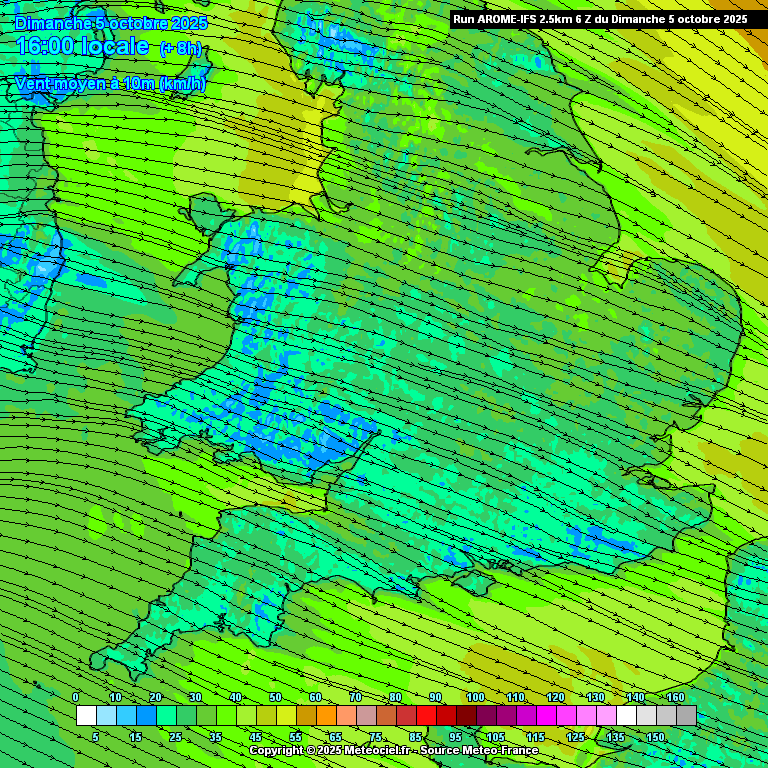Screen dimensions: 768x768
Task: Click the yellow 50–55 legend color box
Action: click(286, 716)
